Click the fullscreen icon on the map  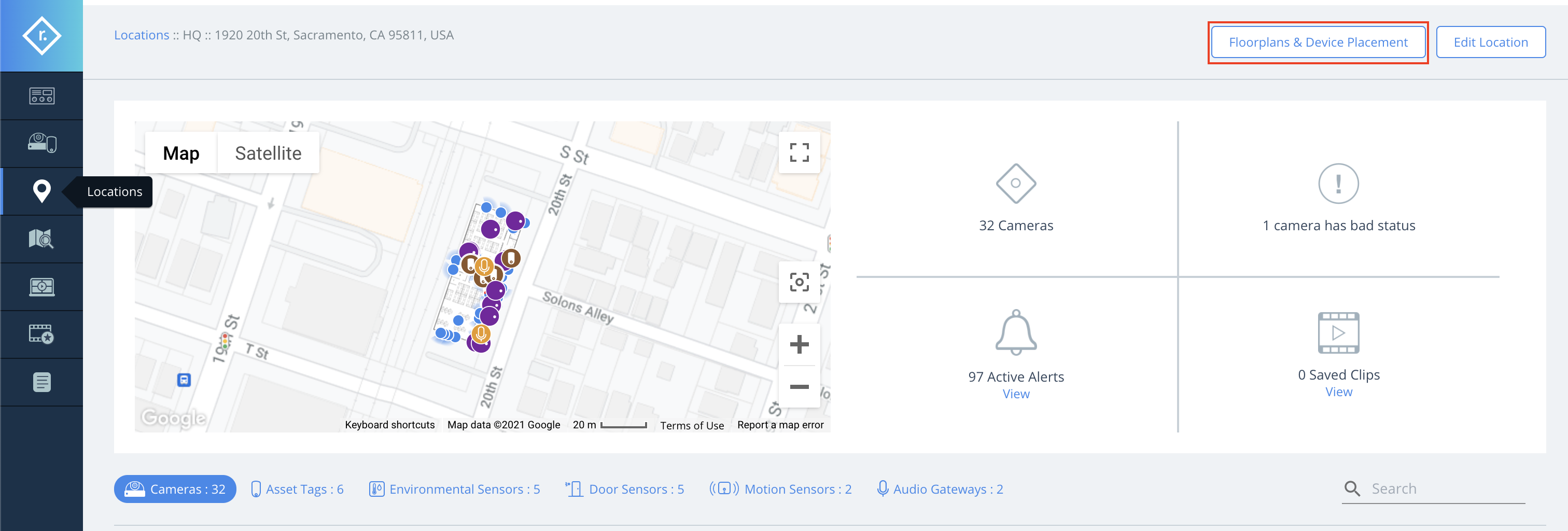click(x=799, y=153)
